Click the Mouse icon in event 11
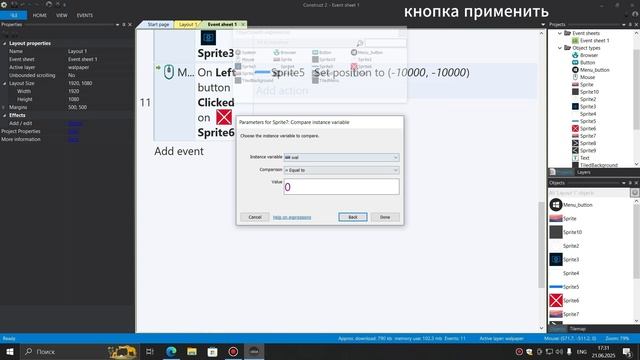Screen dimensions: 640x360 click(x=169, y=72)
